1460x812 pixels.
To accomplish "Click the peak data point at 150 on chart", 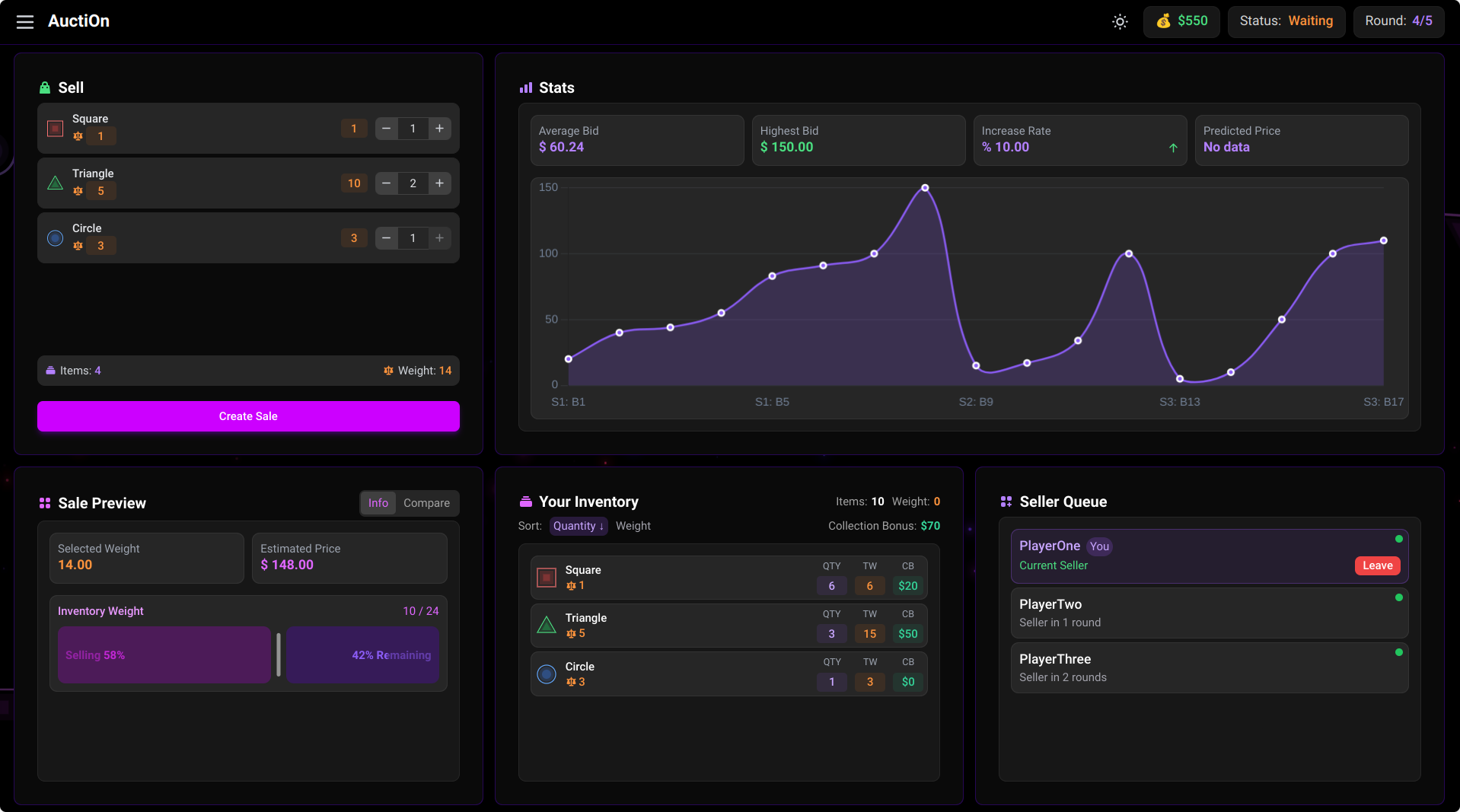I will coord(925,188).
